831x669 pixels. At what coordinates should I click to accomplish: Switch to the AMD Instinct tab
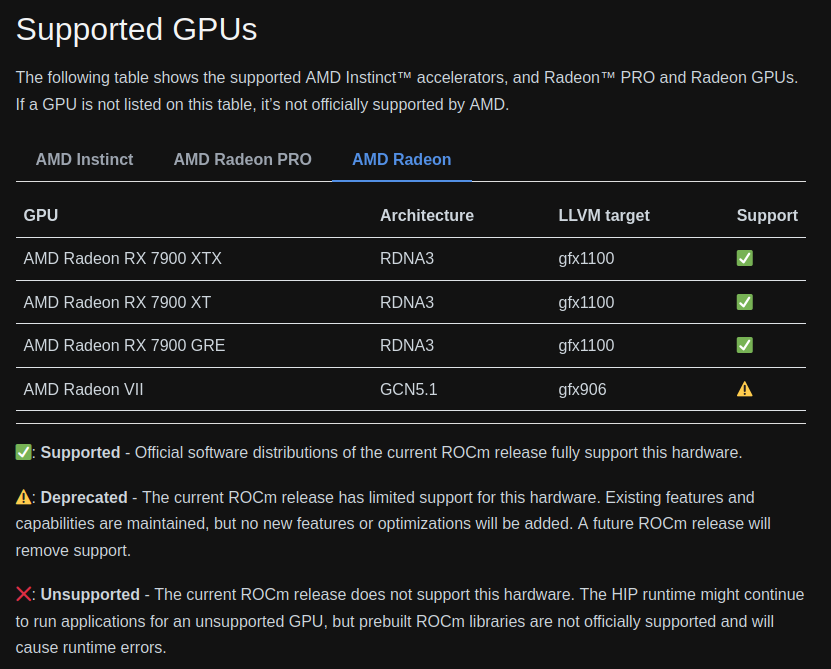pyautogui.click(x=84, y=159)
